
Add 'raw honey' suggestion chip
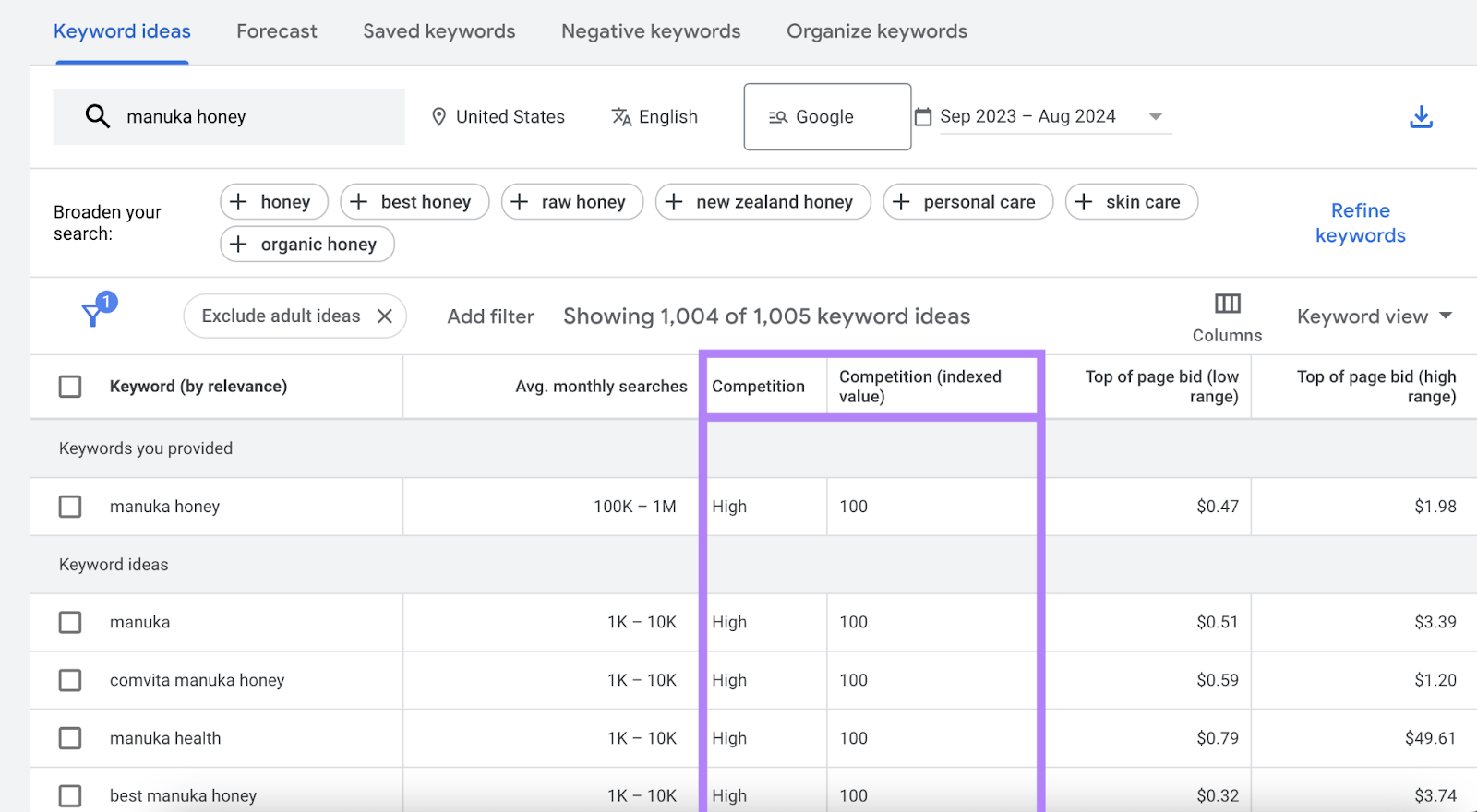pyautogui.click(x=572, y=202)
